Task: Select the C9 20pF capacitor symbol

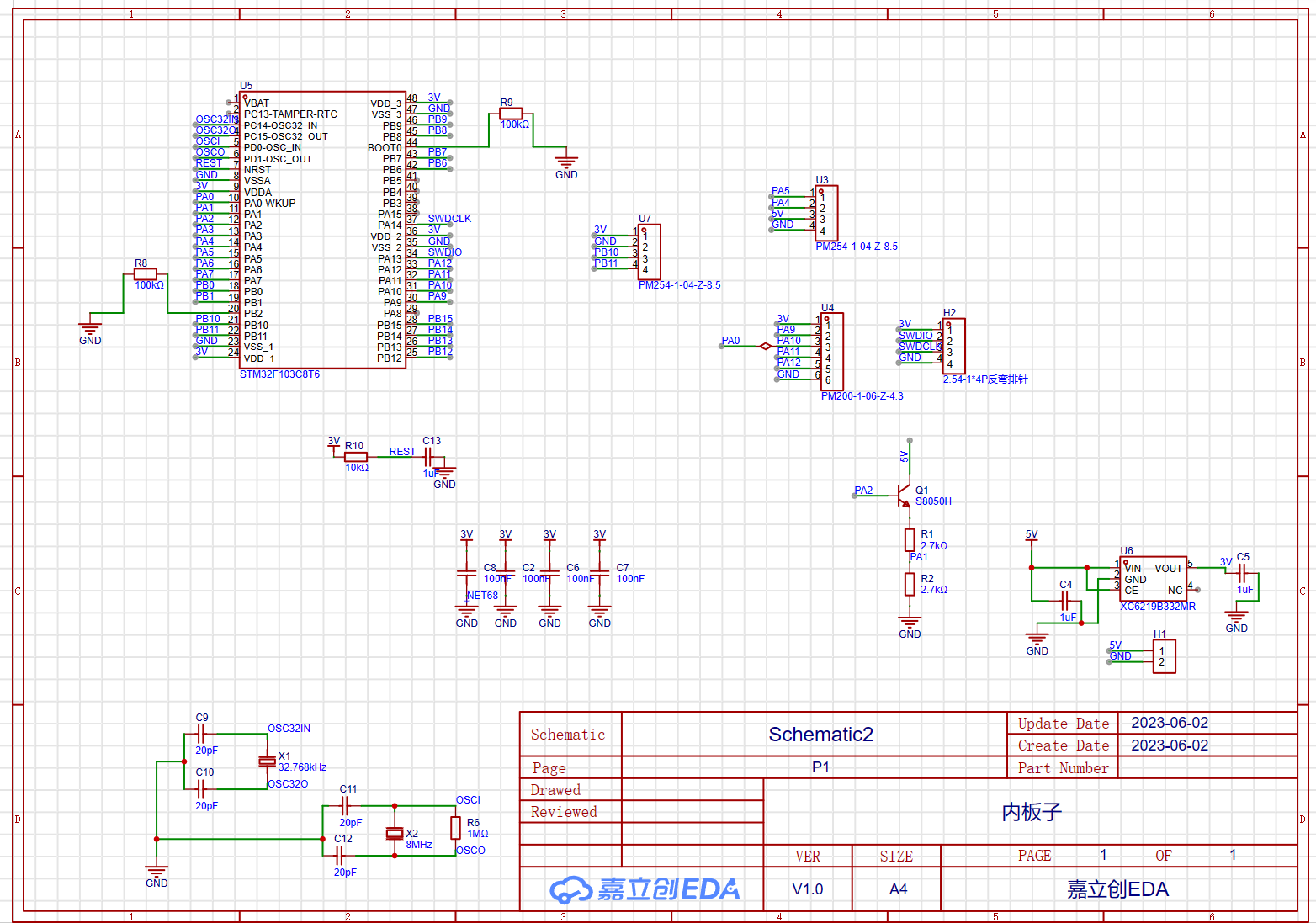Action: coord(201,734)
